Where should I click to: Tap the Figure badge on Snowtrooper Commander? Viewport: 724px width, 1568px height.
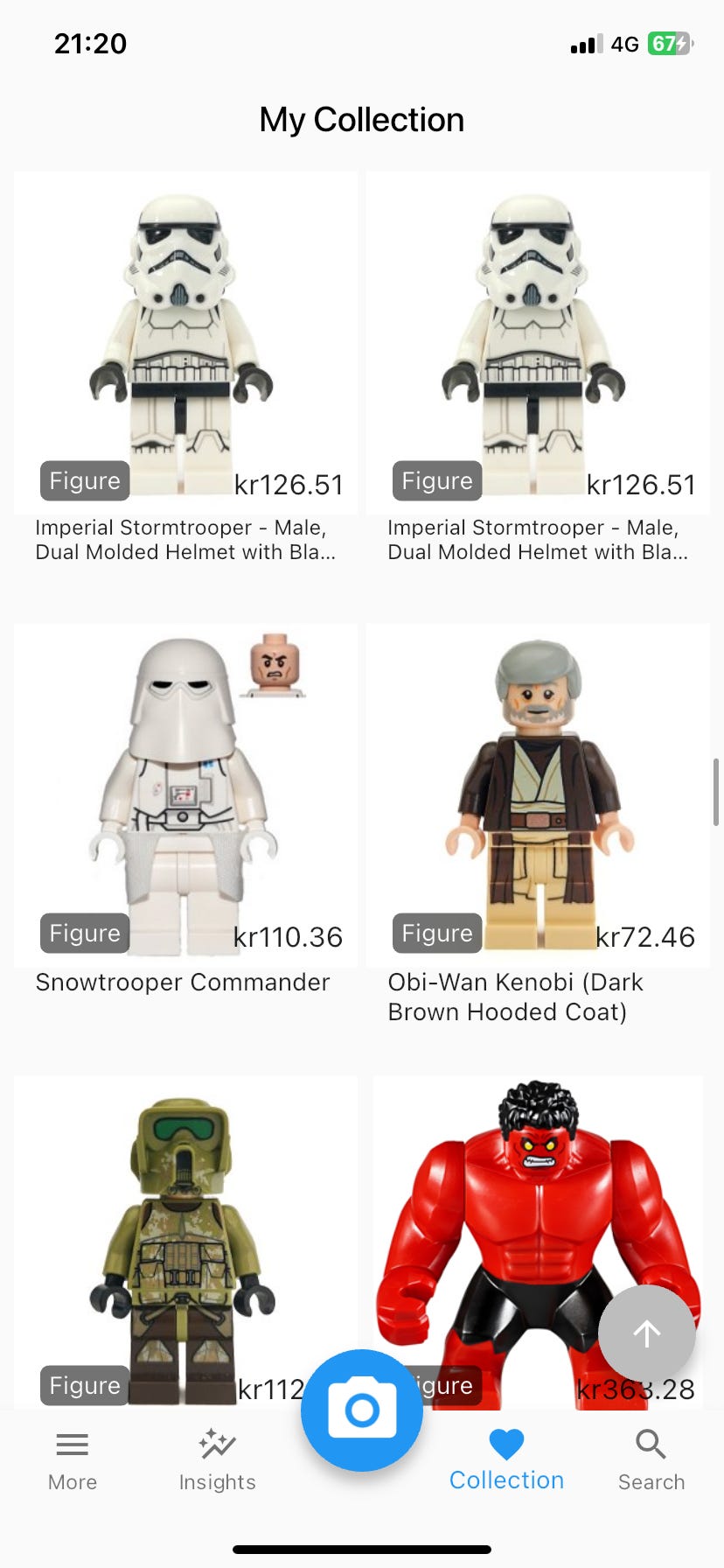point(85,934)
